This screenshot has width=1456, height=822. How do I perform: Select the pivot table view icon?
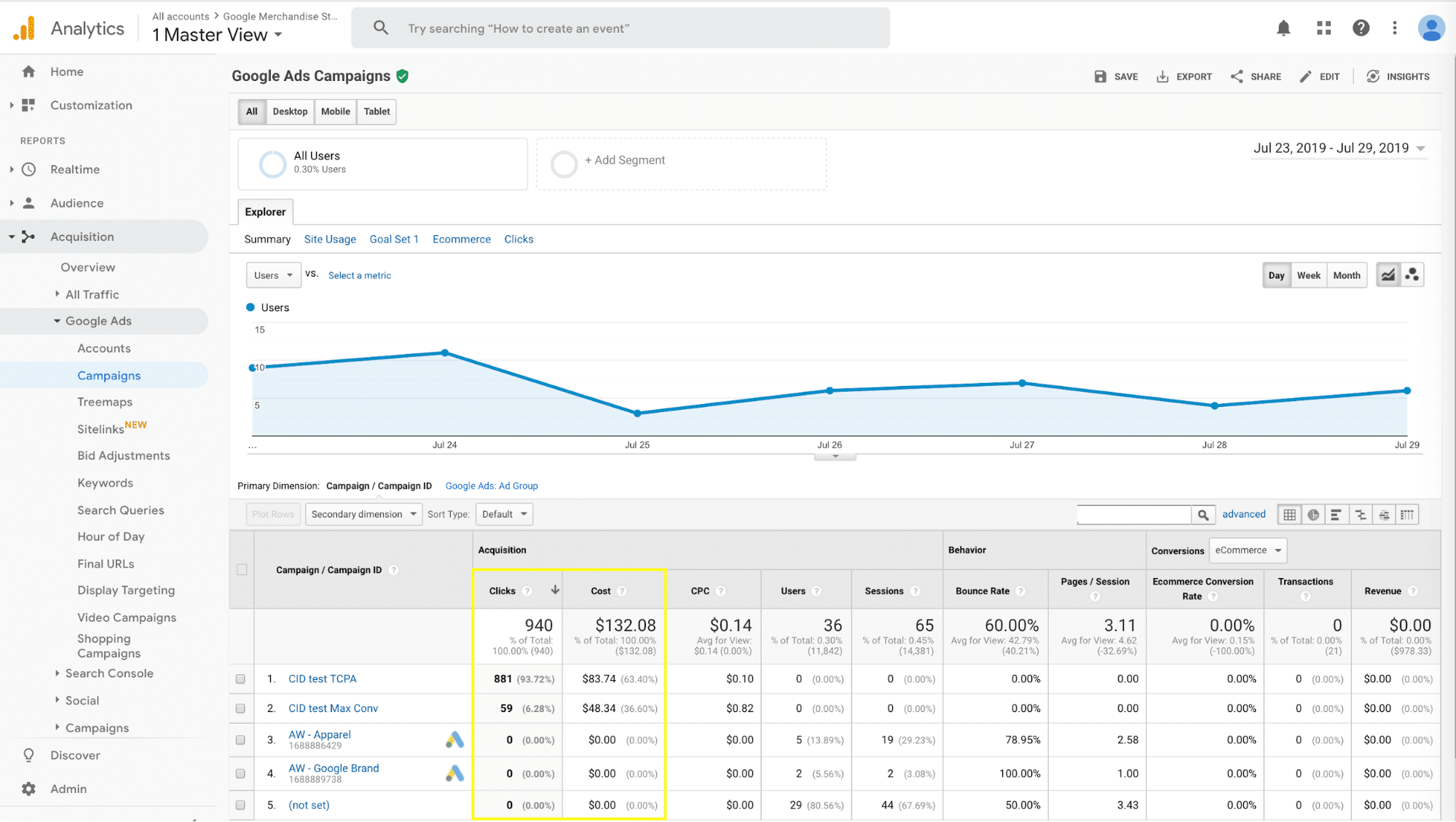pos(1407,515)
